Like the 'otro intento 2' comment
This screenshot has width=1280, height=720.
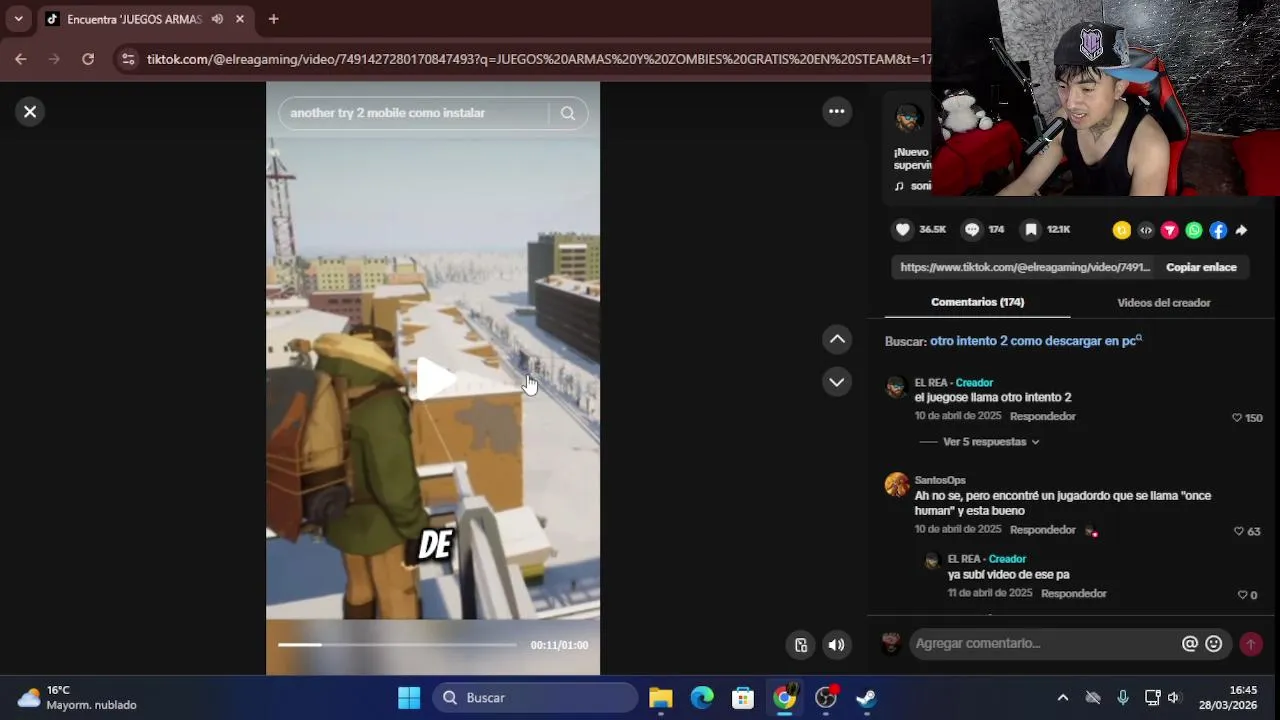coord(1237,418)
